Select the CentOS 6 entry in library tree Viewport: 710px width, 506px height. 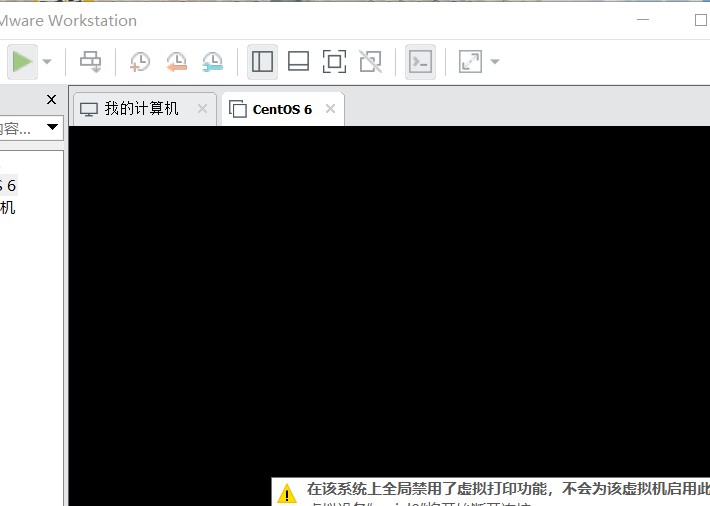[8, 185]
